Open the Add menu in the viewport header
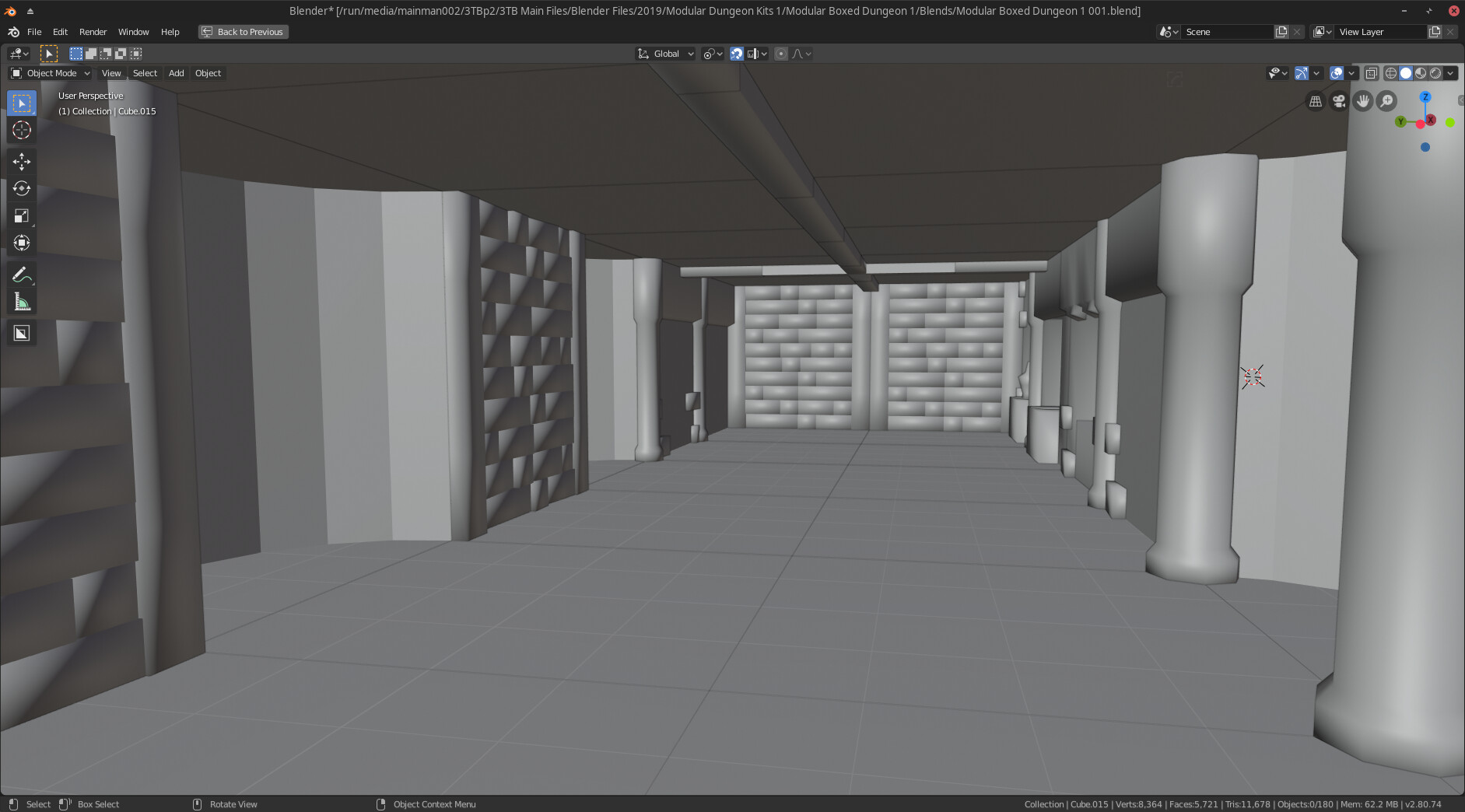The width and height of the screenshot is (1465, 812). pos(176,73)
